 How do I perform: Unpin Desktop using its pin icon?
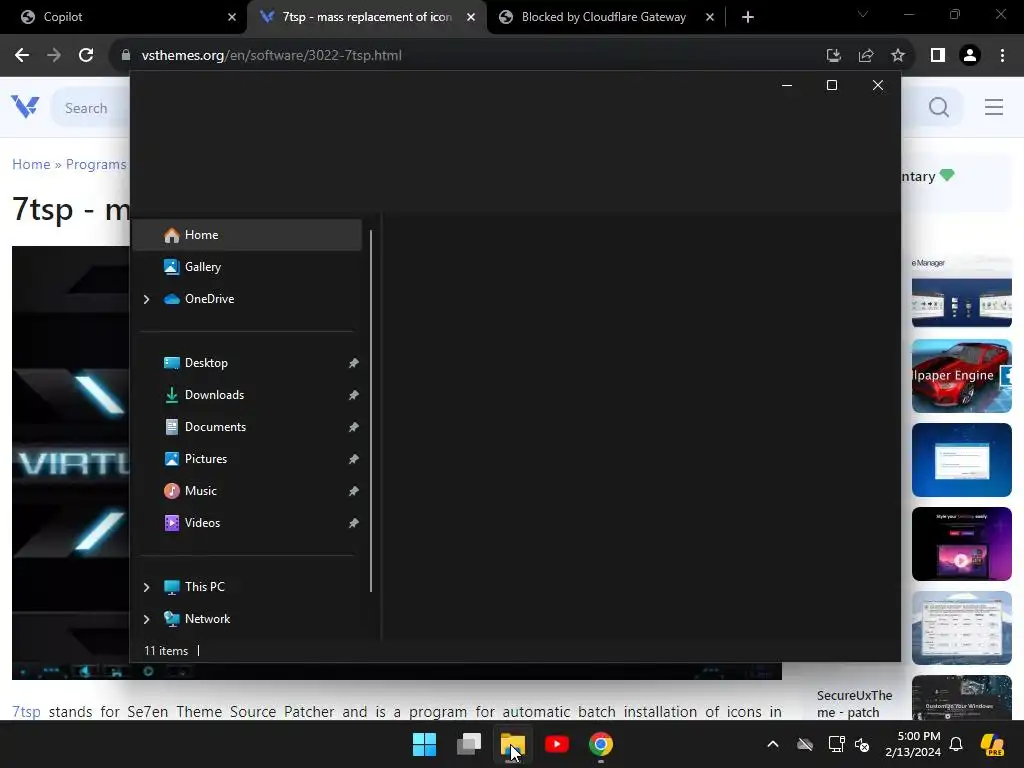[x=353, y=363]
